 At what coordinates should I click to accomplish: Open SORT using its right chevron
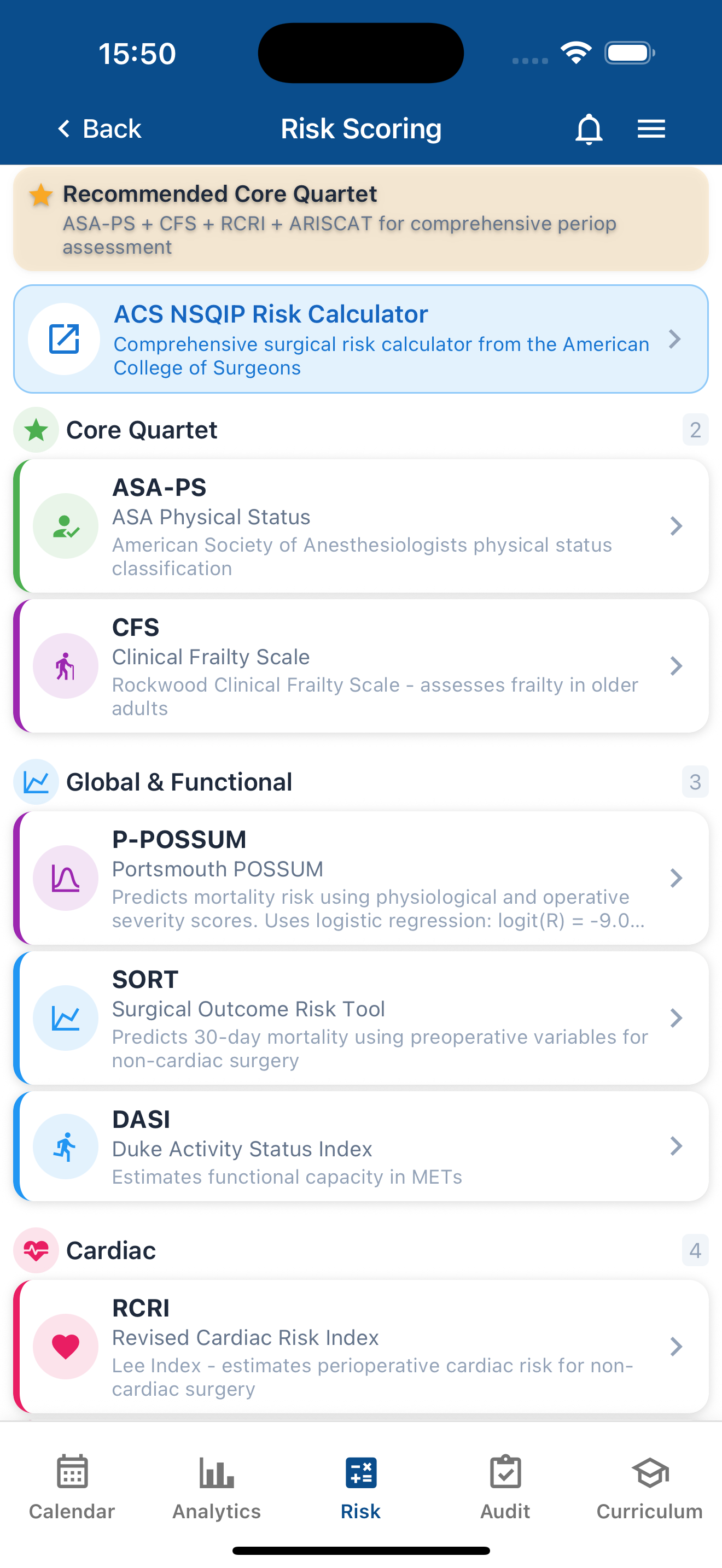tap(676, 1018)
